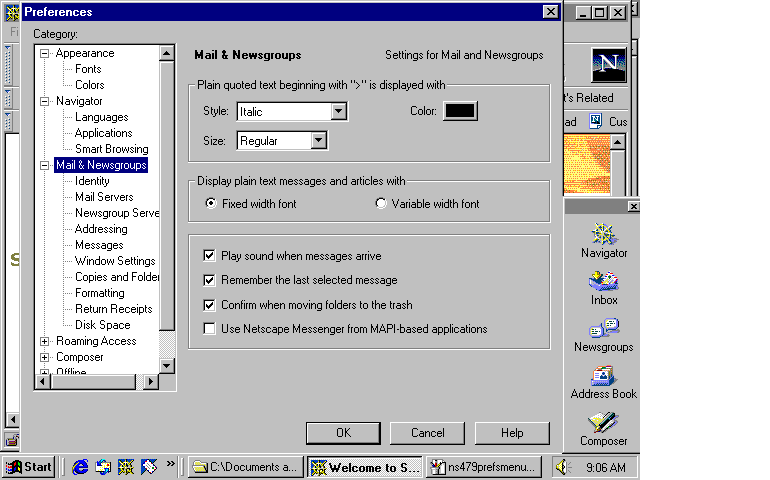770x480 pixels.
Task: Expand the Offline category
Action: 44,372
